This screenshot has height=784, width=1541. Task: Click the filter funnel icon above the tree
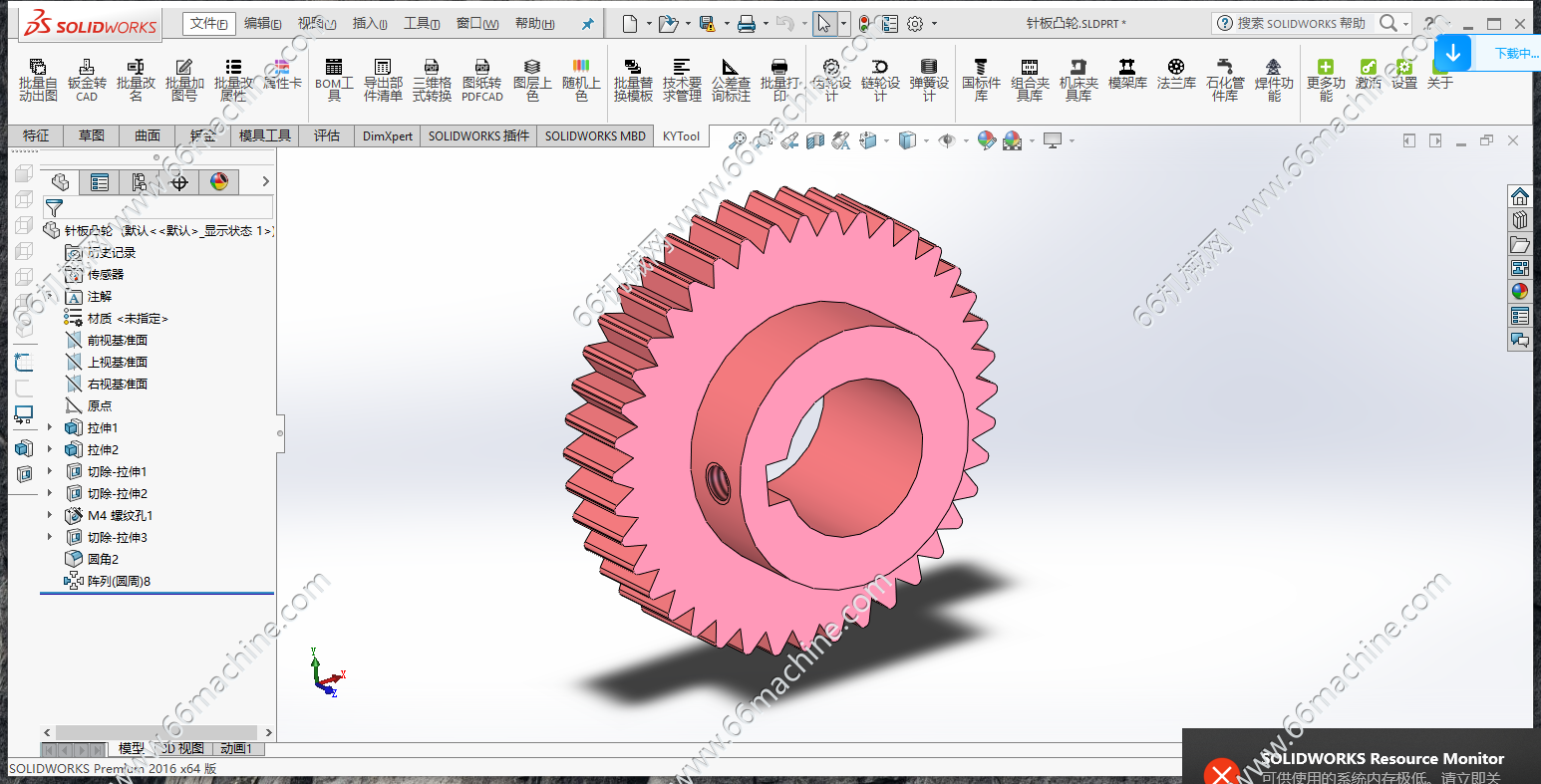point(54,207)
